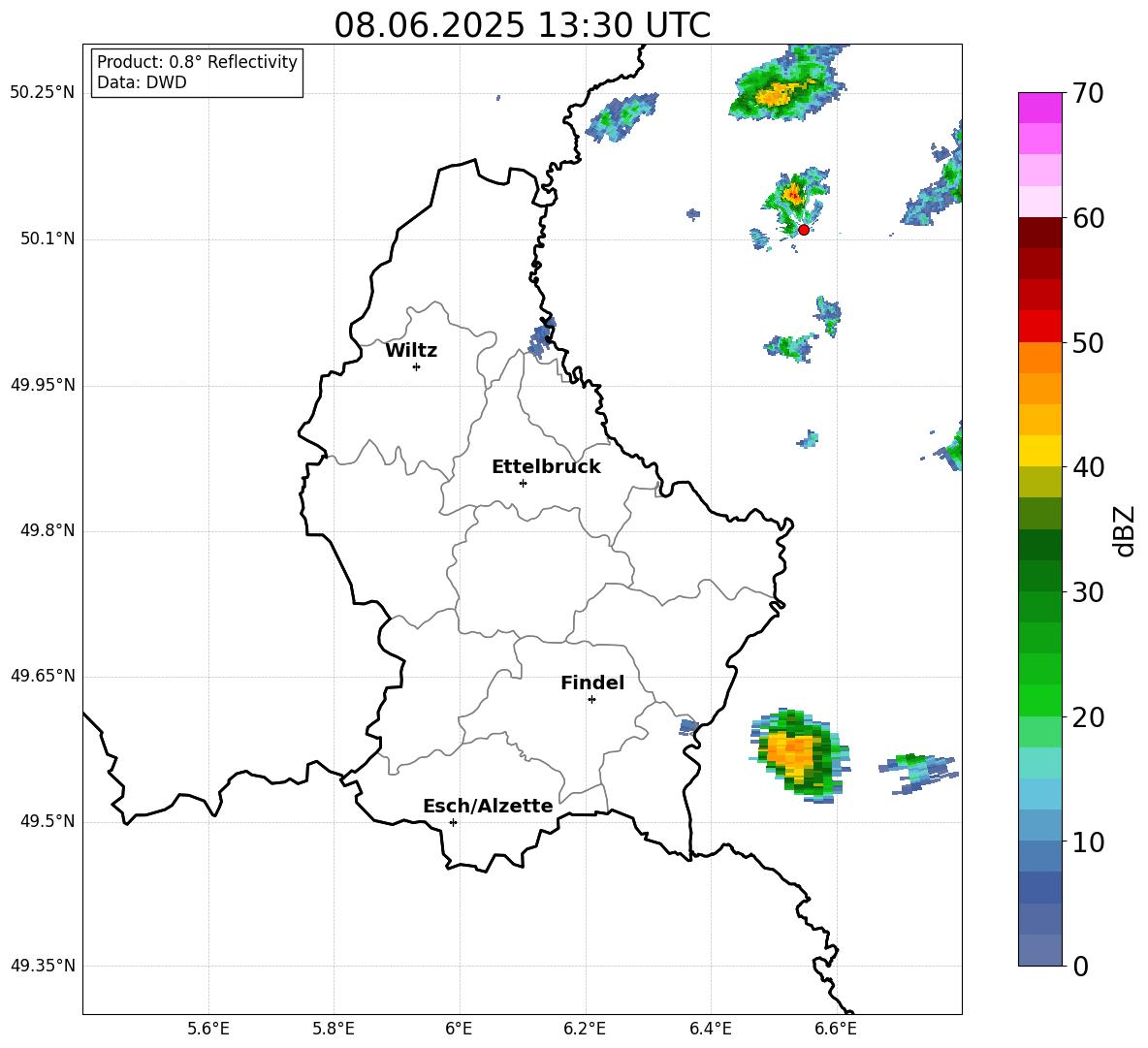The height and width of the screenshot is (1048, 1148).
Task: Click the Wiltz station cross marker
Action: point(417,366)
